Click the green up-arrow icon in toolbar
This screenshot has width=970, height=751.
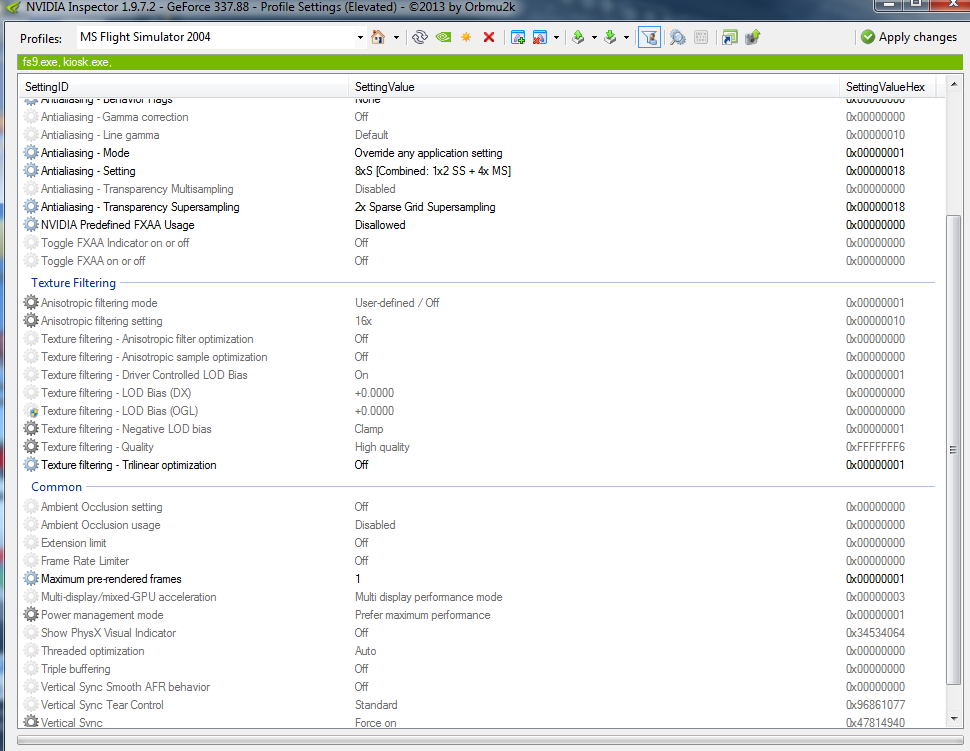click(x=753, y=37)
